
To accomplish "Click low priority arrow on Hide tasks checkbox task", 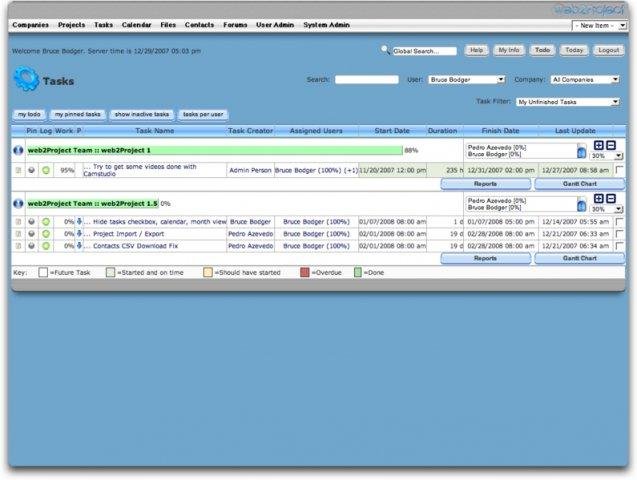I will (80, 221).
